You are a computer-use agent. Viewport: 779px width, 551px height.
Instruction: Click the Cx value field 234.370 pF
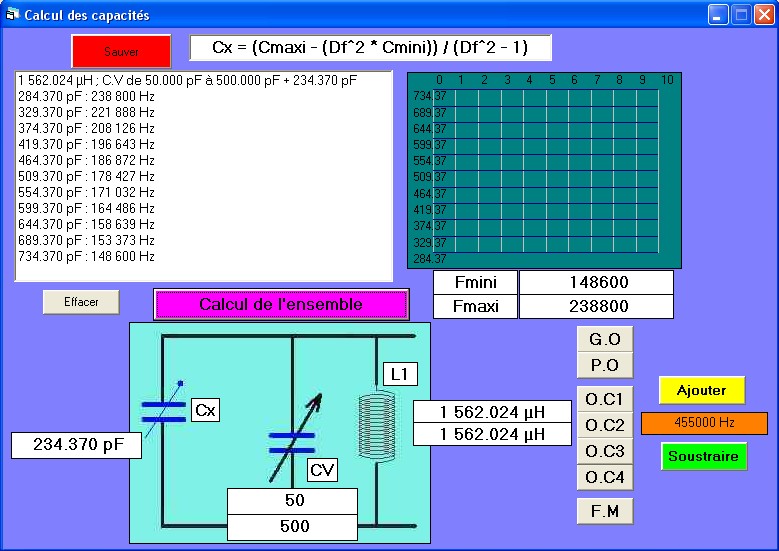(x=77, y=445)
